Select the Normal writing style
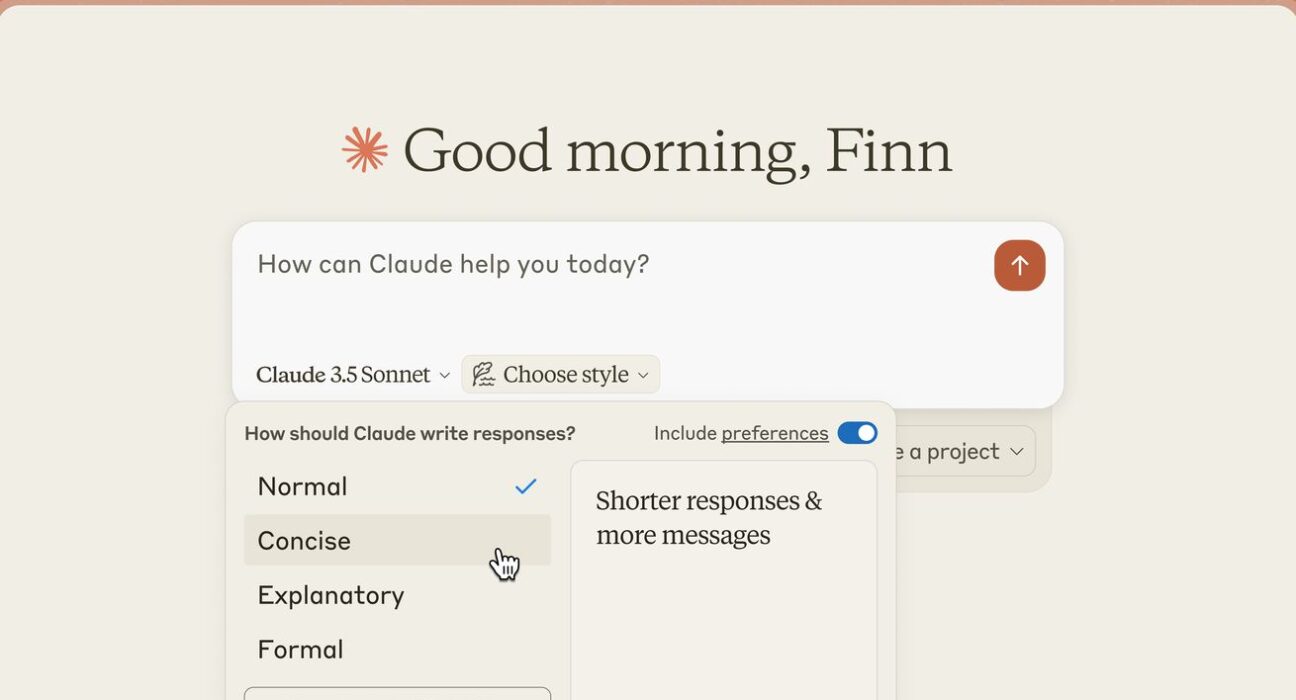This screenshot has width=1296, height=700. pos(397,486)
